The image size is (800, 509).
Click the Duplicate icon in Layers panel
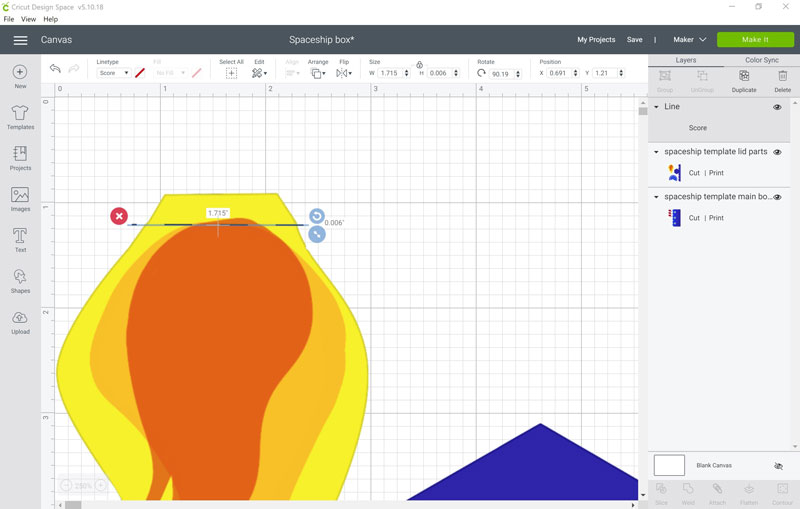point(744,76)
